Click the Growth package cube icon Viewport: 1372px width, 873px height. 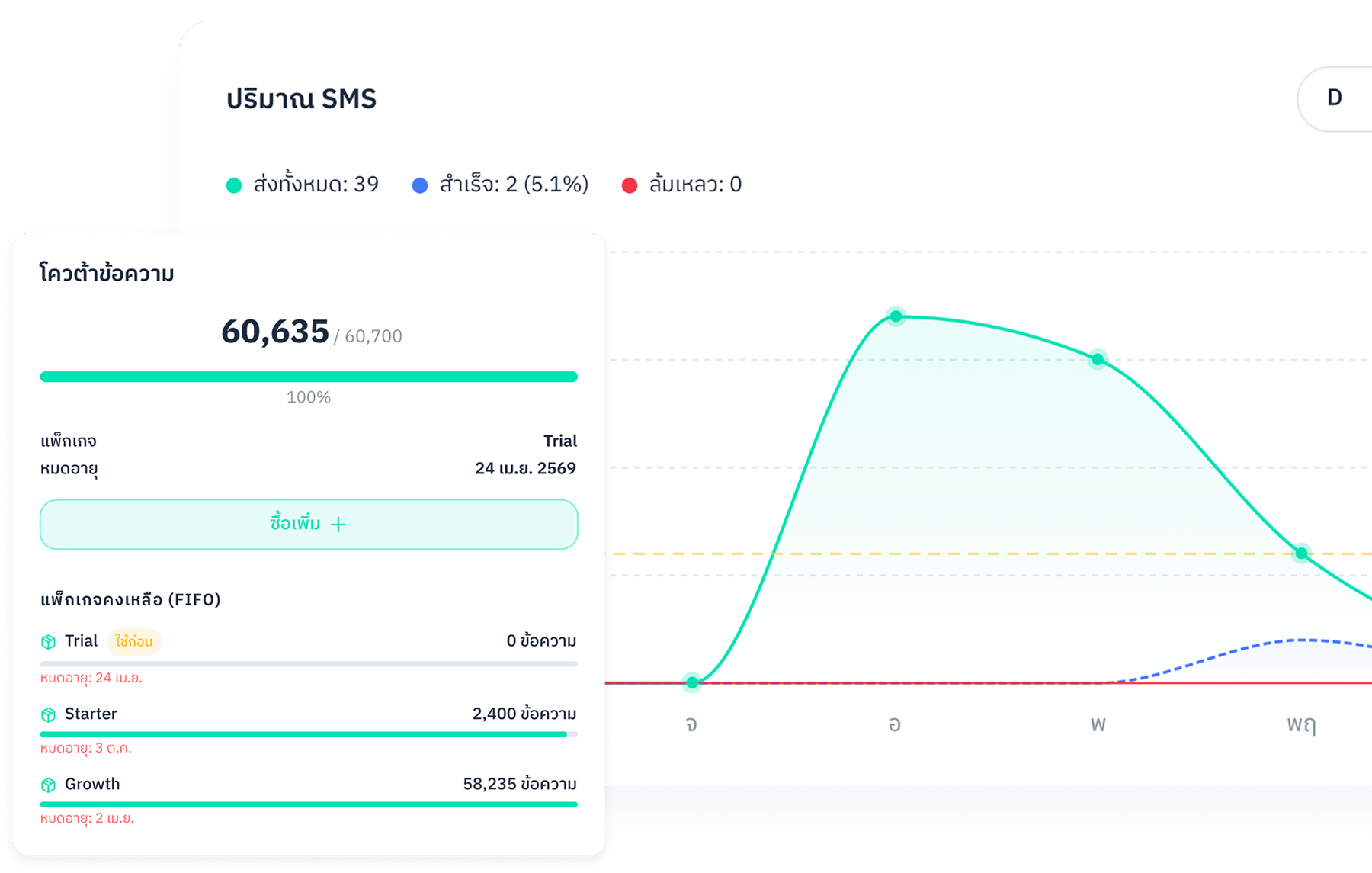49,784
